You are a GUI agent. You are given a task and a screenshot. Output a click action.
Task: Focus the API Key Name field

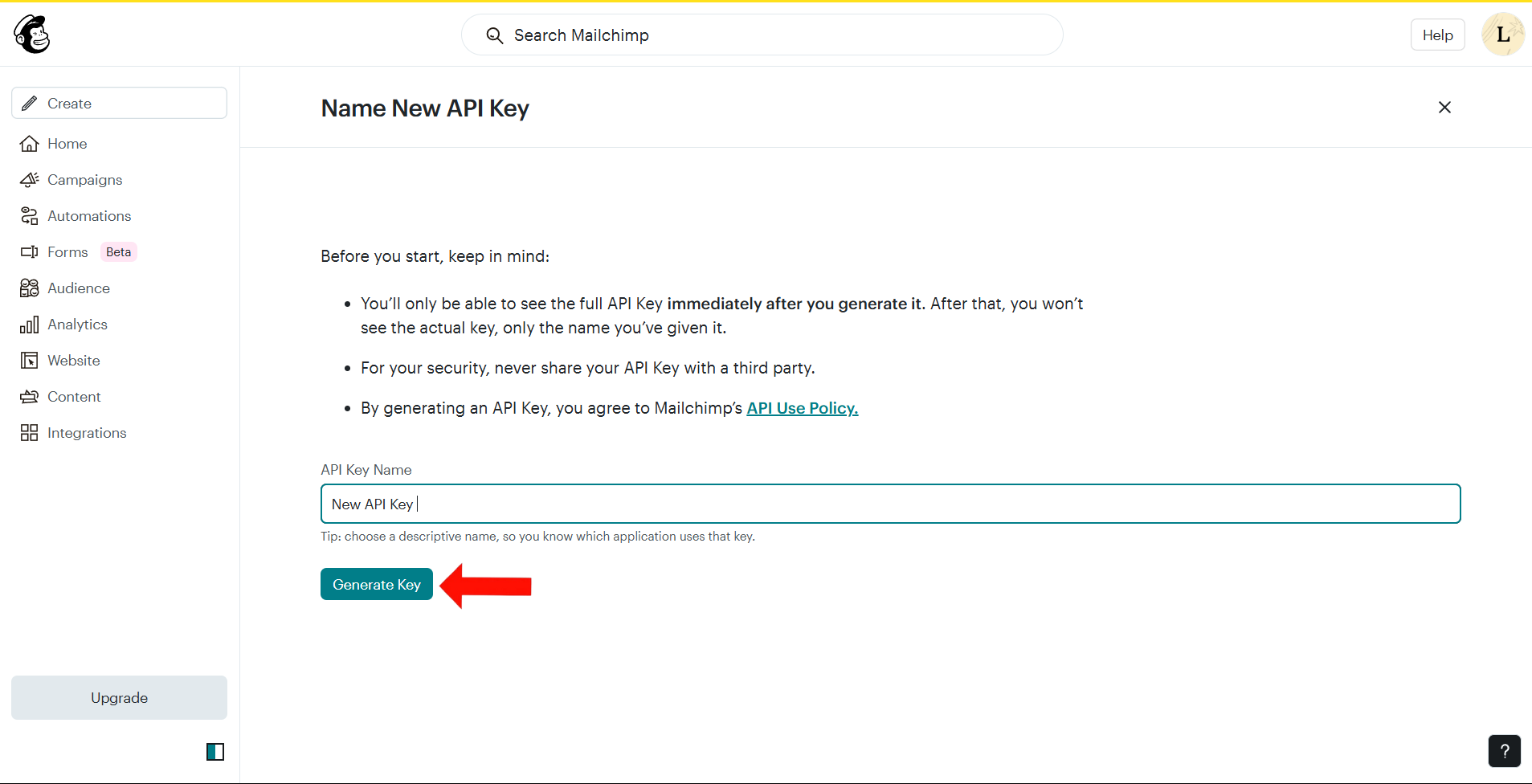point(890,504)
